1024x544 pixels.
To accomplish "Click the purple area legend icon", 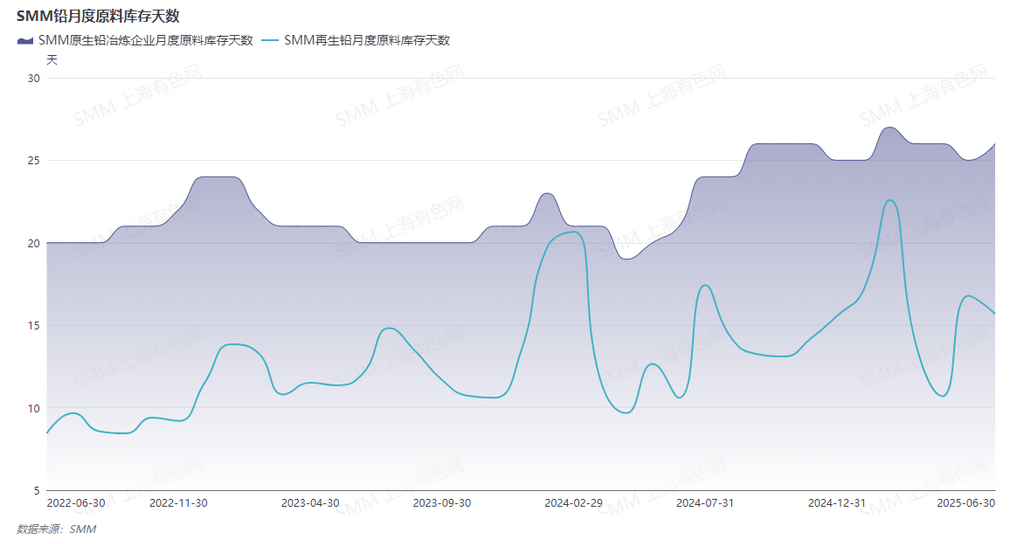I will [x=25, y=40].
